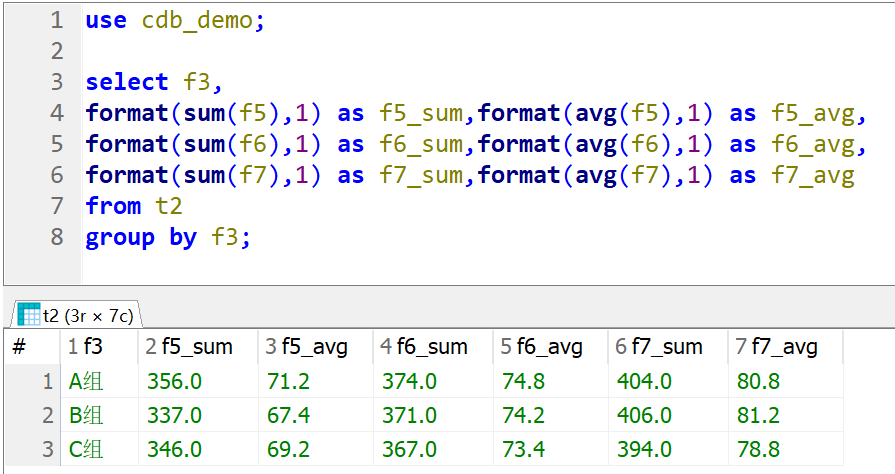The image size is (895, 474).
Task: Switch to the t2 (3r × 7c) result tab
Action: (x=85, y=314)
